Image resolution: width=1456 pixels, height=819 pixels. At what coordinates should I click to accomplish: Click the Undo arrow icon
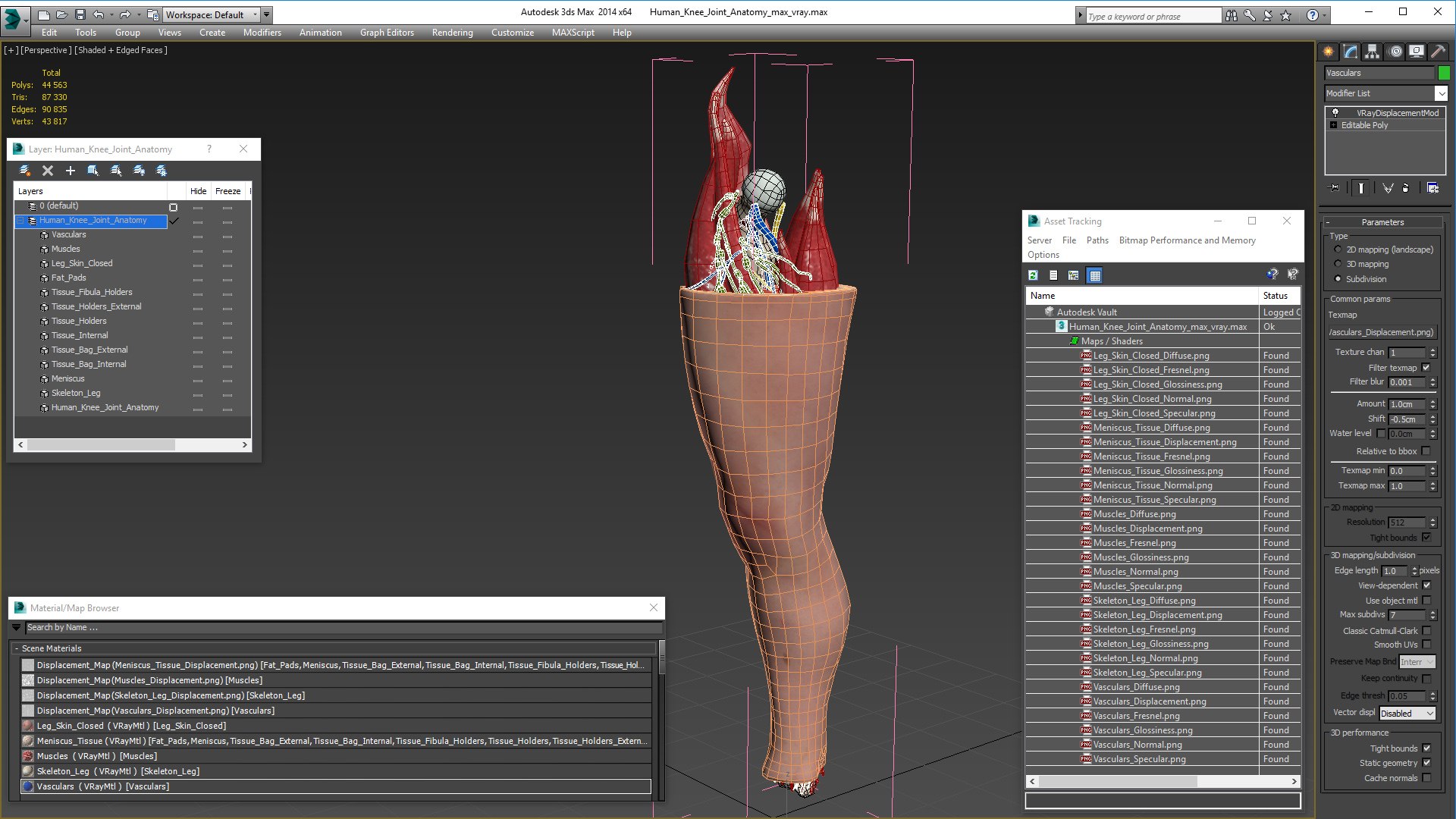99,14
